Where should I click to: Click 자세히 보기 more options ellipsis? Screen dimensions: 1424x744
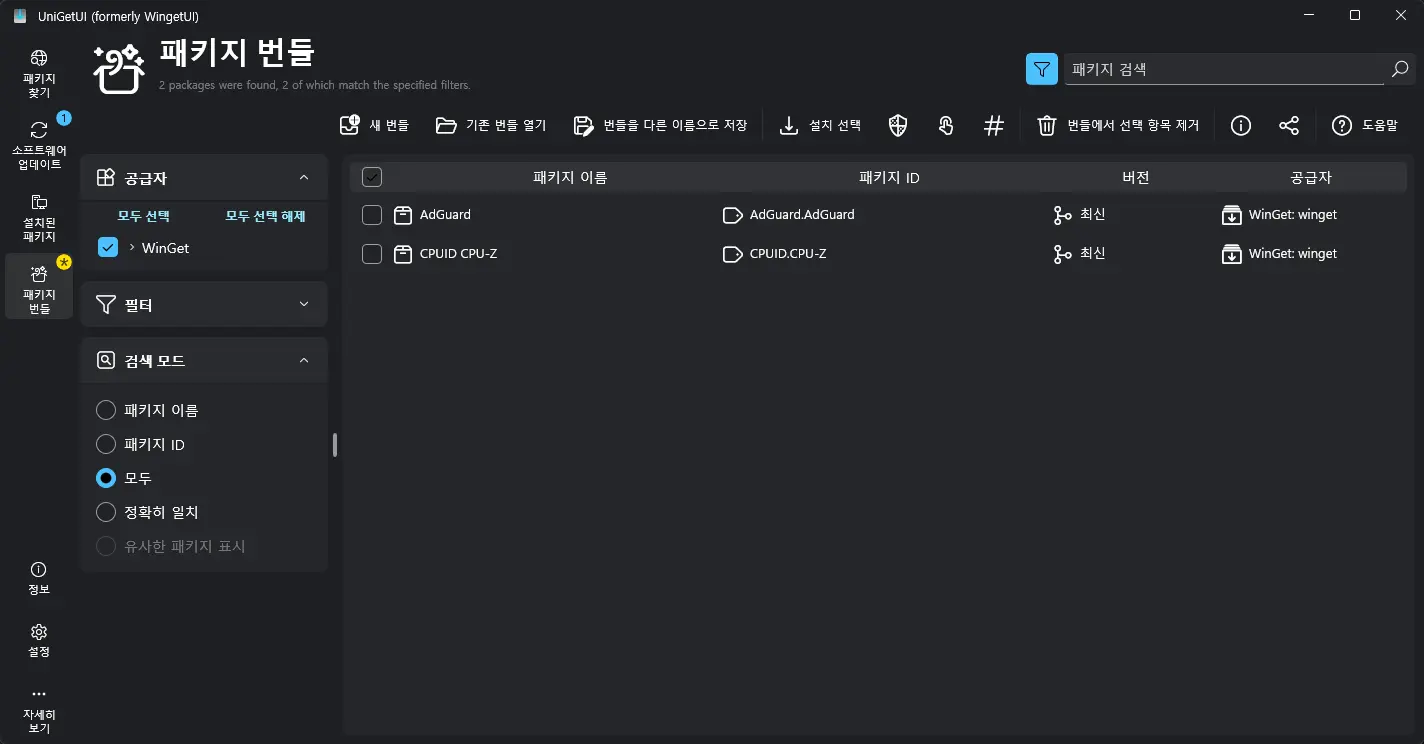coord(39,710)
